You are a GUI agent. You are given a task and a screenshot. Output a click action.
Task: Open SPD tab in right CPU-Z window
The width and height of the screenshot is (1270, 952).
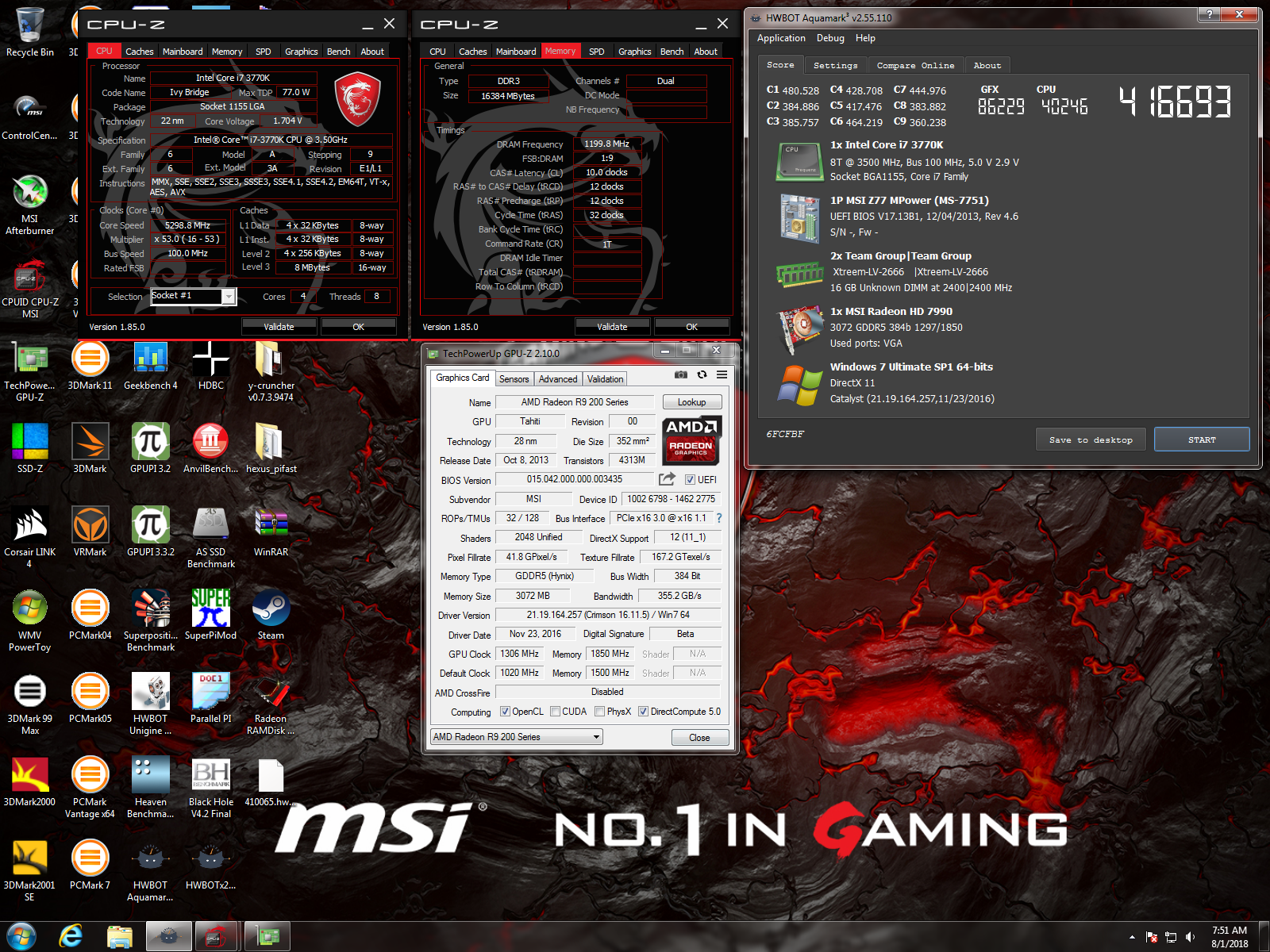[597, 52]
